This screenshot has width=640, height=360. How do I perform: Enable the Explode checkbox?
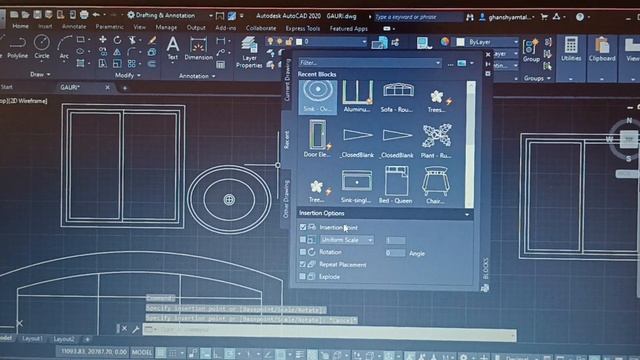click(303, 277)
